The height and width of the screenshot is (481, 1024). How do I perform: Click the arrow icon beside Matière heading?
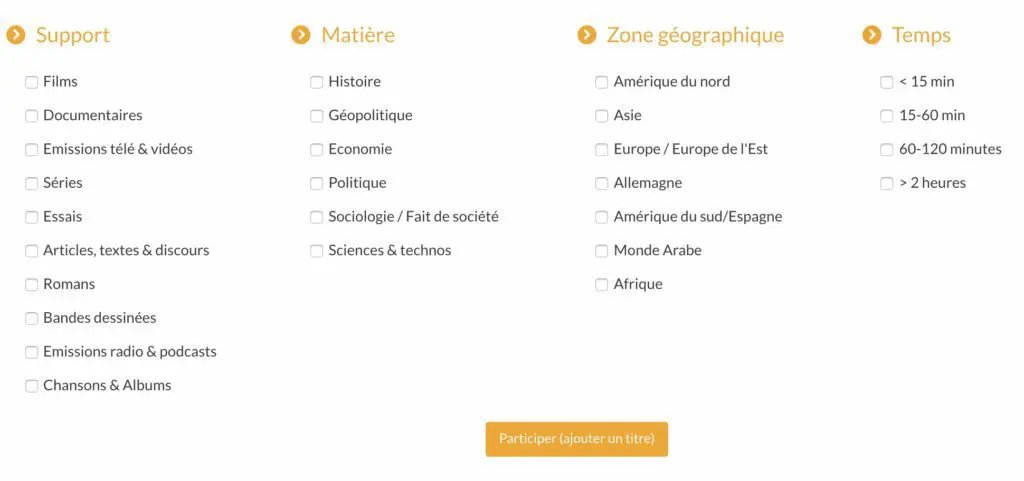[x=301, y=35]
